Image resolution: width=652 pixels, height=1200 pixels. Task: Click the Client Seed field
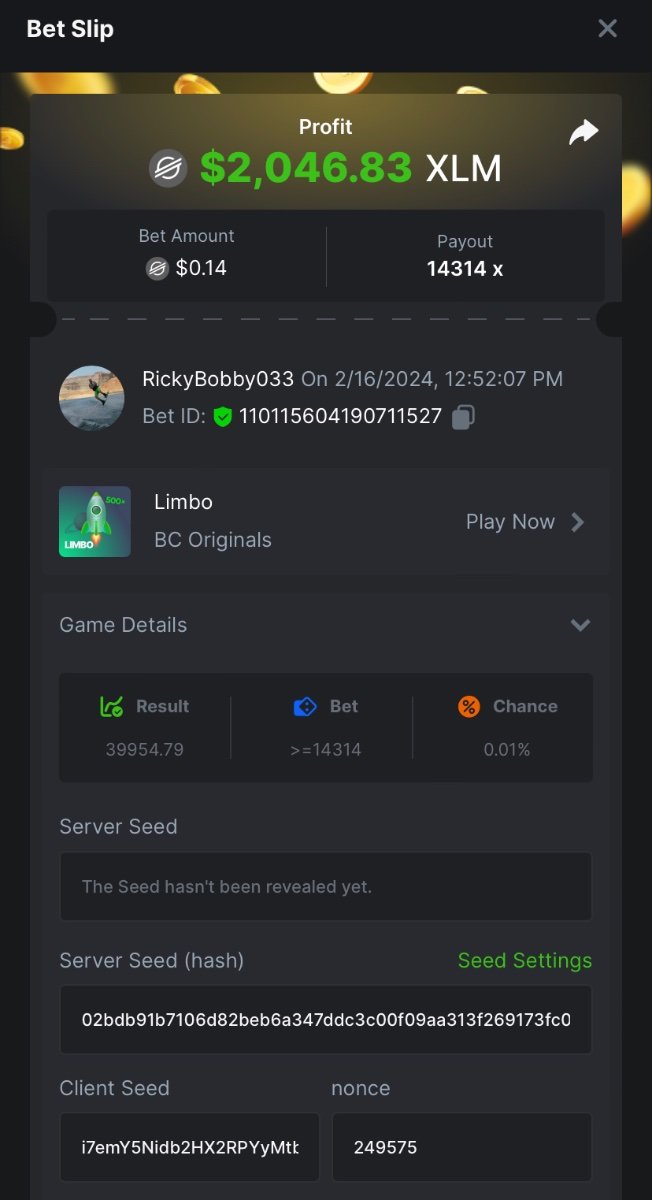pos(190,1147)
